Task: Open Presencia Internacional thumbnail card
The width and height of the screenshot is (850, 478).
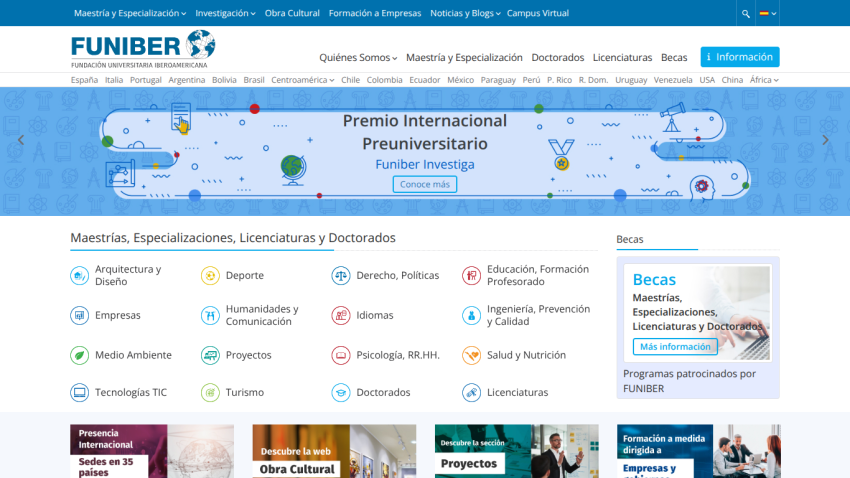Action: pyautogui.click(x=152, y=451)
